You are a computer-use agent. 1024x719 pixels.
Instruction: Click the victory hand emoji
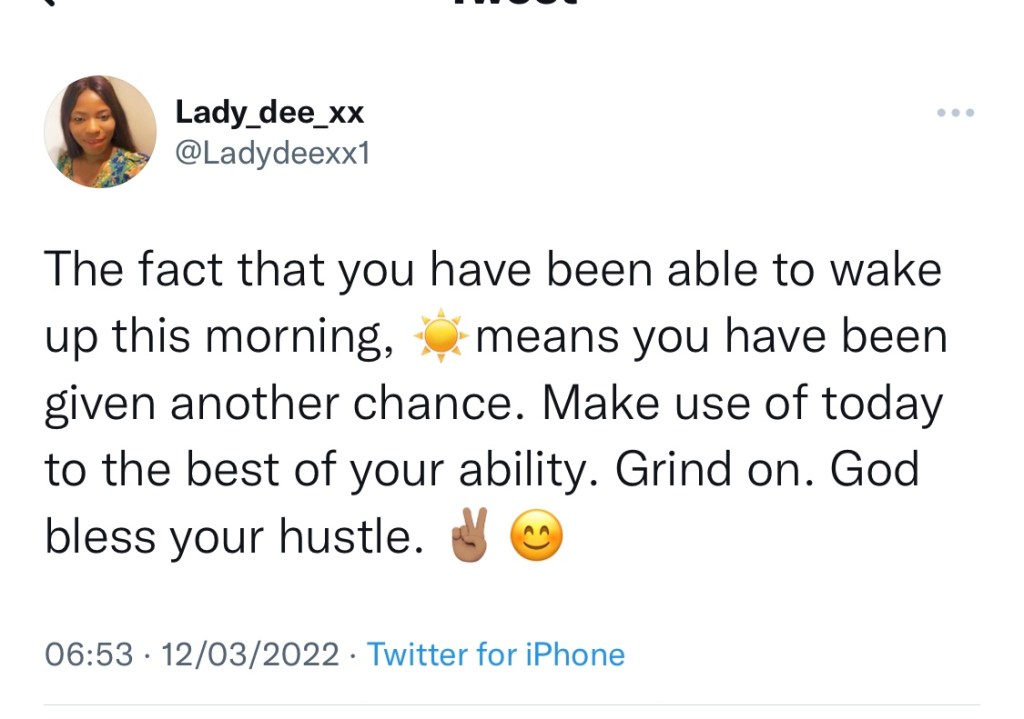[469, 538]
